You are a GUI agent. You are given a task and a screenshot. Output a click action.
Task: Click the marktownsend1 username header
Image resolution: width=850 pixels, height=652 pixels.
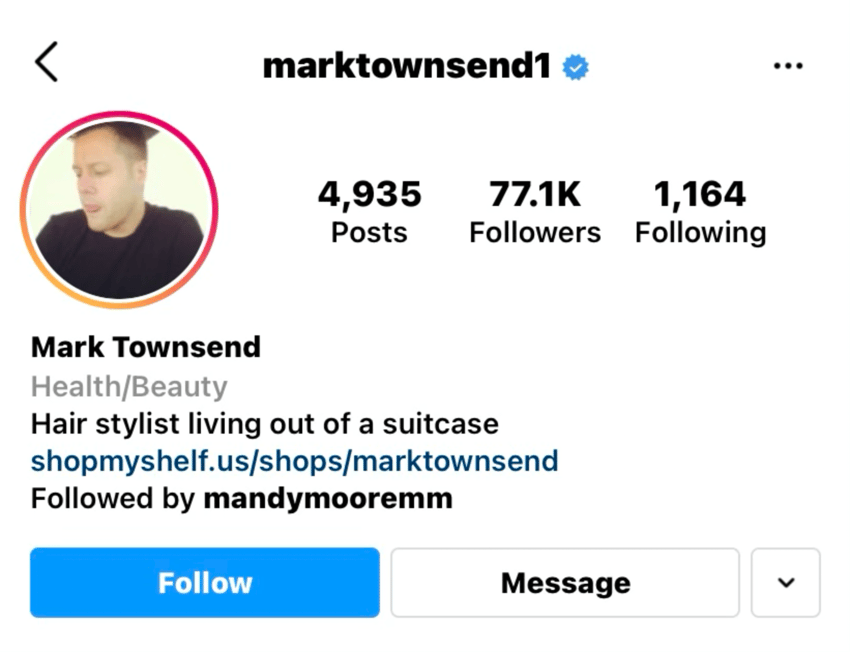407,66
